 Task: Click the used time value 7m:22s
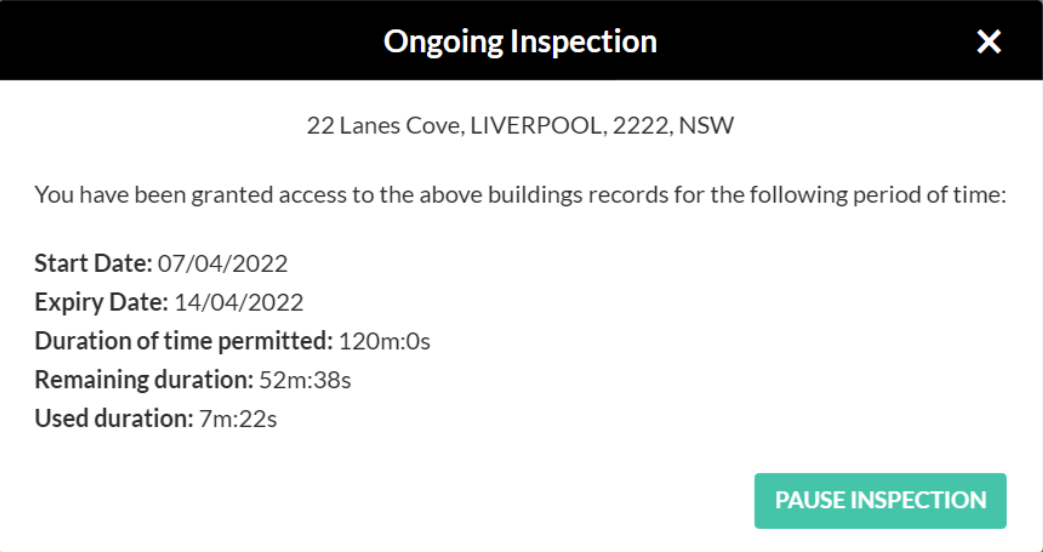pyautogui.click(x=238, y=419)
